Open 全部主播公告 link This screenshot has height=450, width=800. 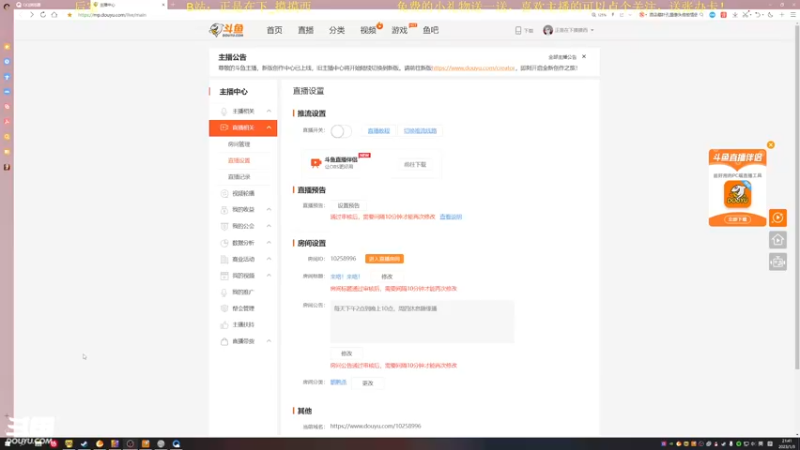[x=562, y=57]
